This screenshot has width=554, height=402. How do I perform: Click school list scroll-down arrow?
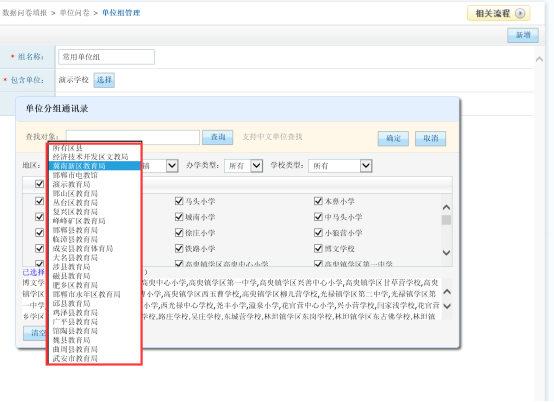(x=447, y=253)
